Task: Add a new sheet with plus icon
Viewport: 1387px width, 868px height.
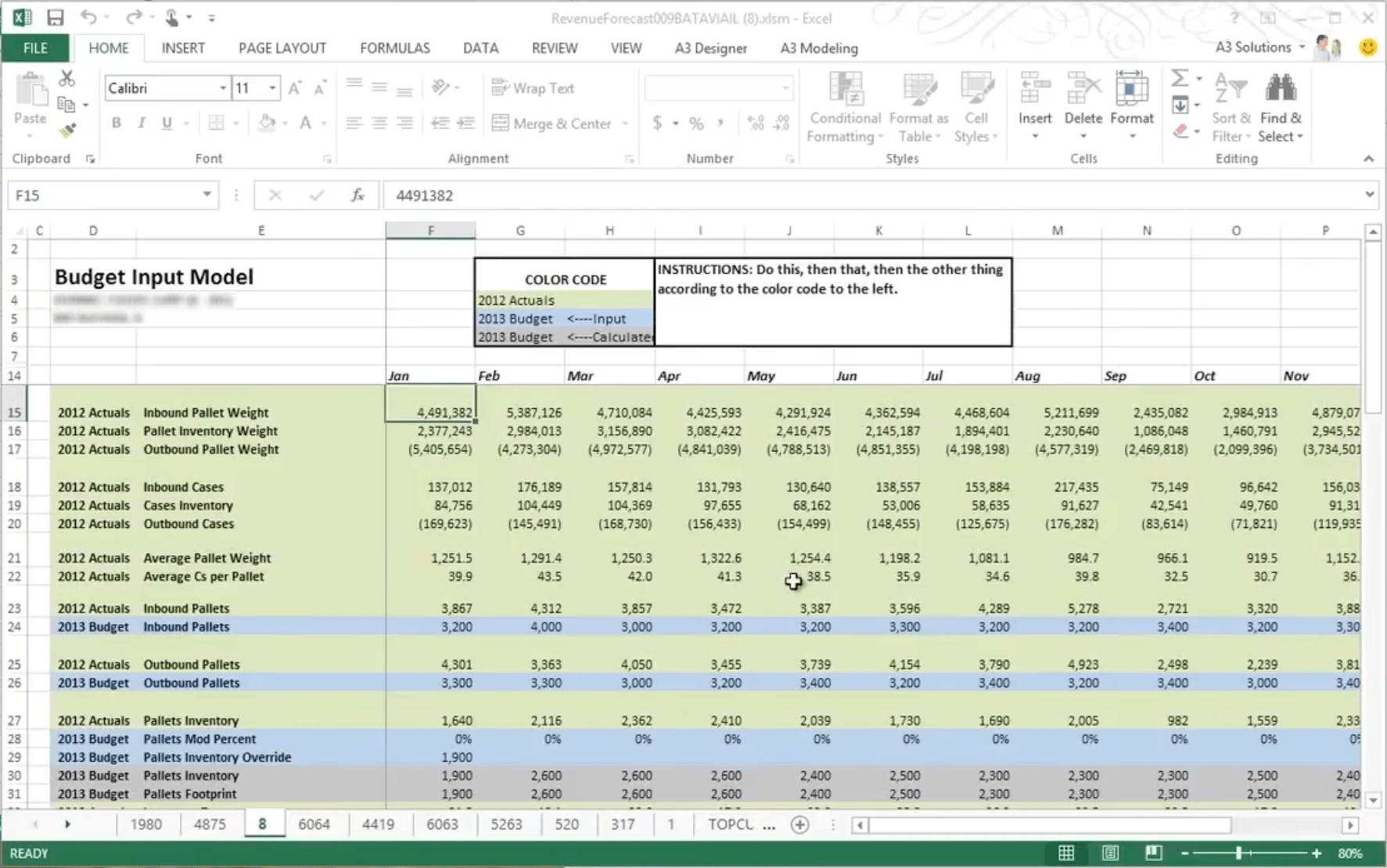Action: 800,824
